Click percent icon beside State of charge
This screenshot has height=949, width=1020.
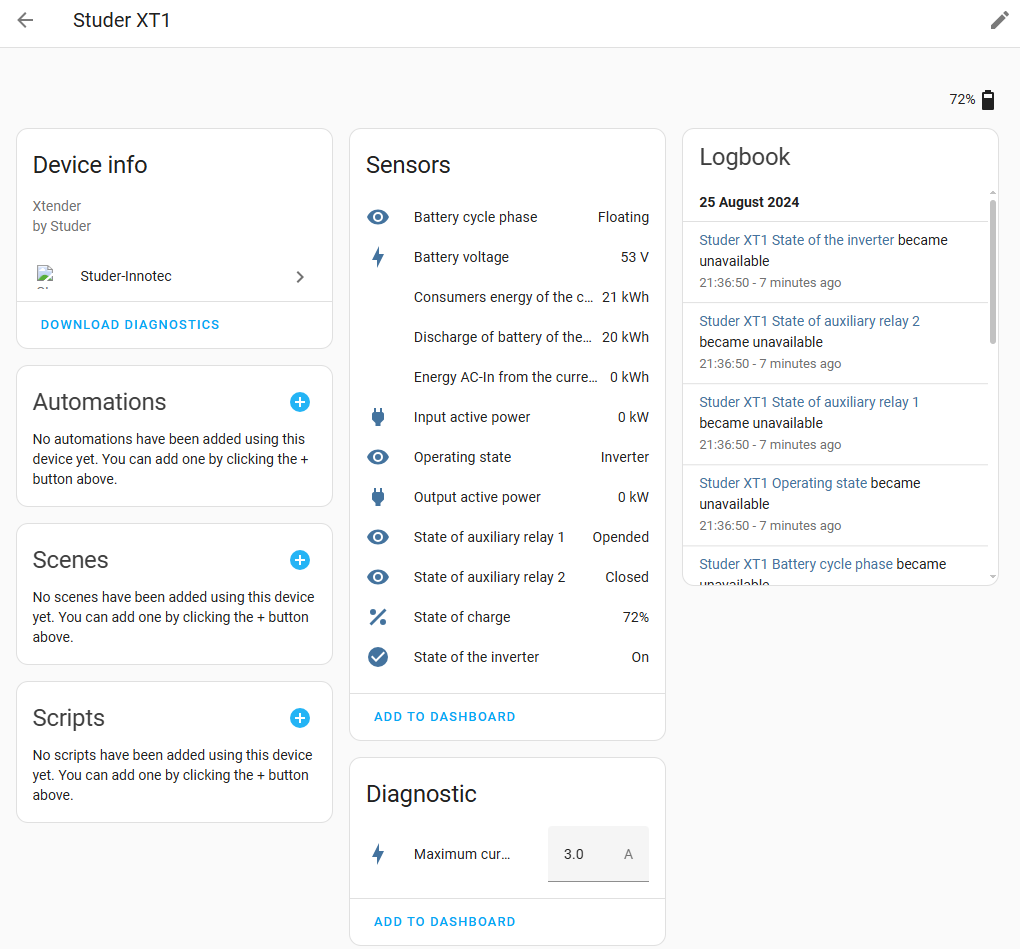point(378,617)
